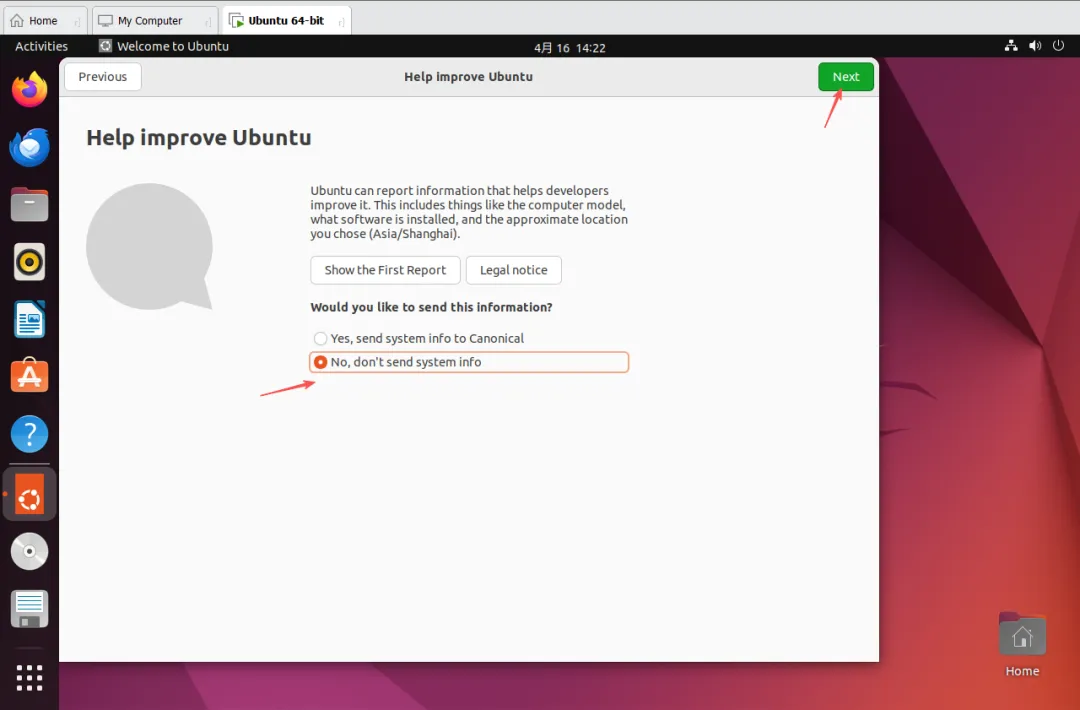Image resolution: width=1080 pixels, height=710 pixels.
Task: Click the Welcome to Ubuntu app menu
Action: (x=164, y=46)
